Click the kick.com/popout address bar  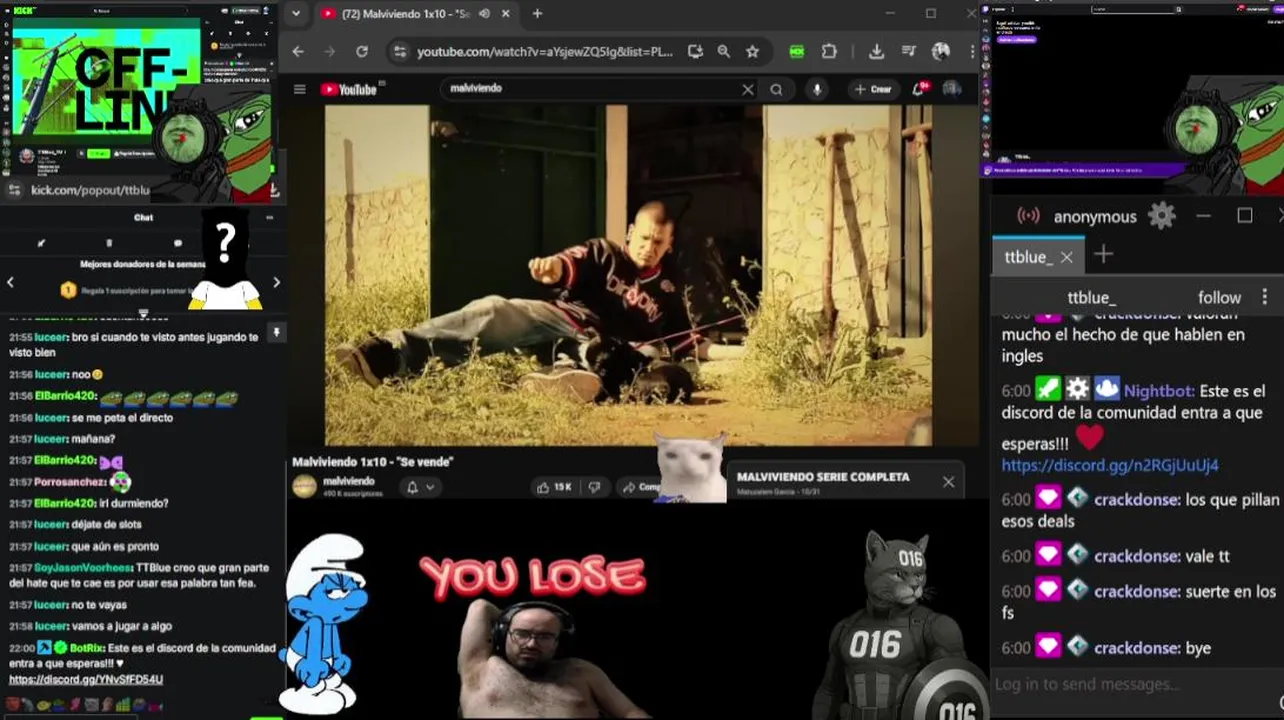(90, 190)
